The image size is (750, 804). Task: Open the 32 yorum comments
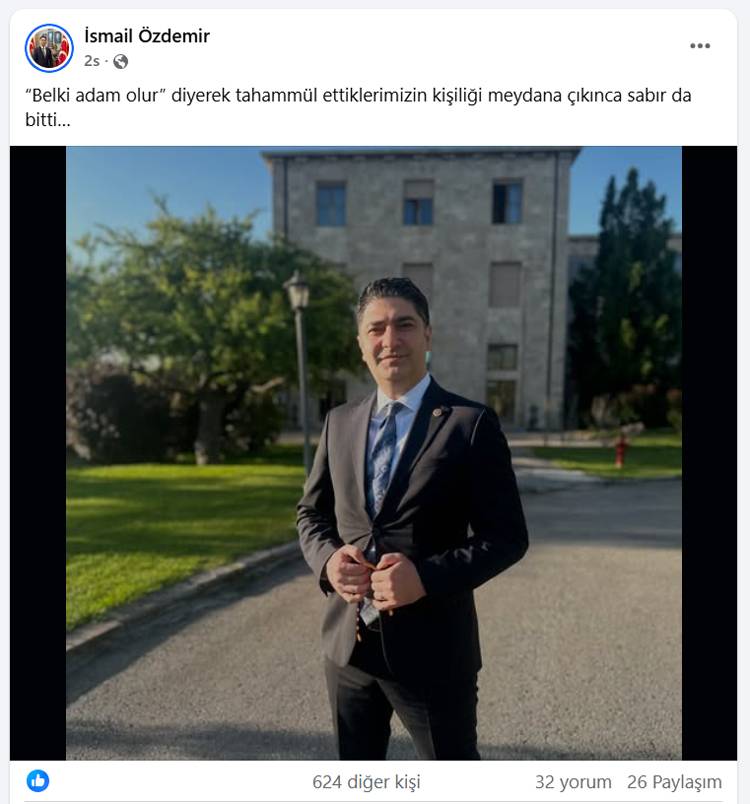tap(573, 782)
